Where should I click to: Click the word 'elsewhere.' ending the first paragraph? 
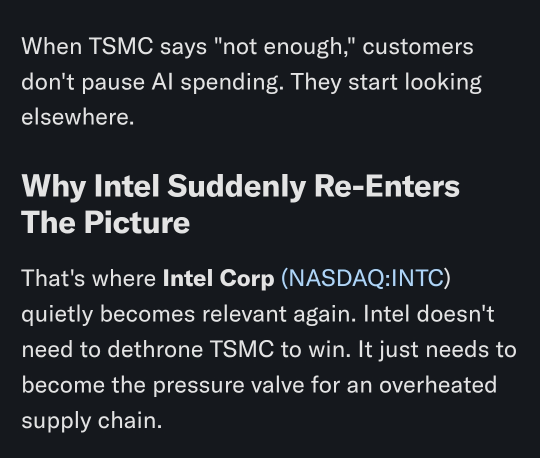(x=77, y=117)
